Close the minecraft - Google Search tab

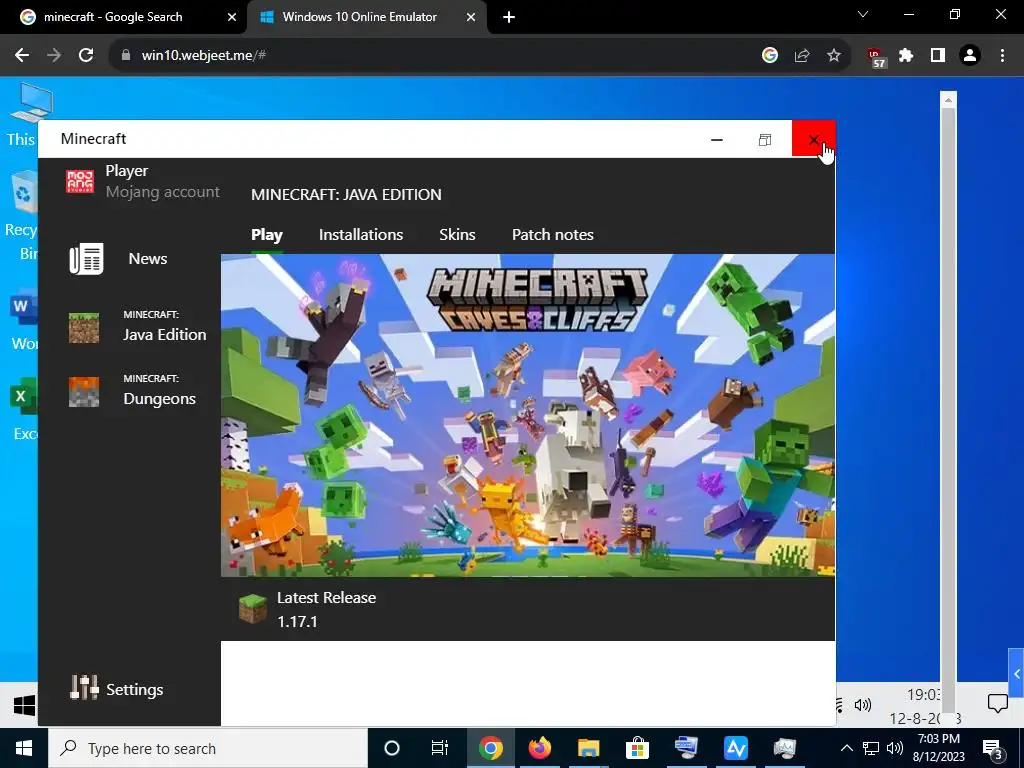click(231, 18)
